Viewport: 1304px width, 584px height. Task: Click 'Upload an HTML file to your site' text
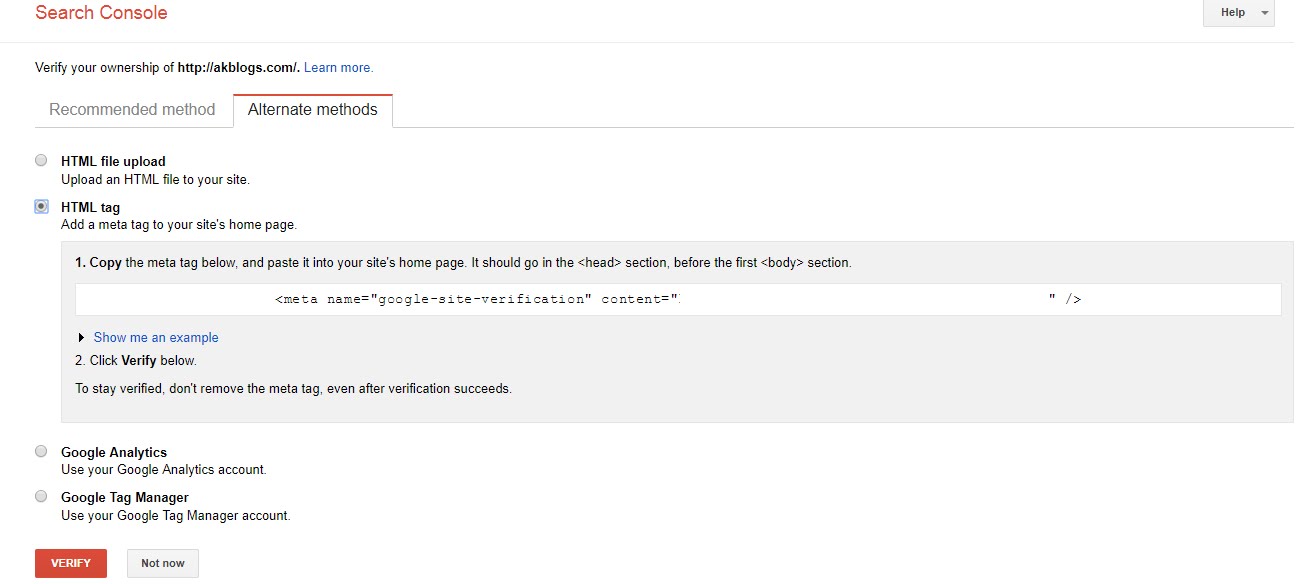click(x=155, y=180)
